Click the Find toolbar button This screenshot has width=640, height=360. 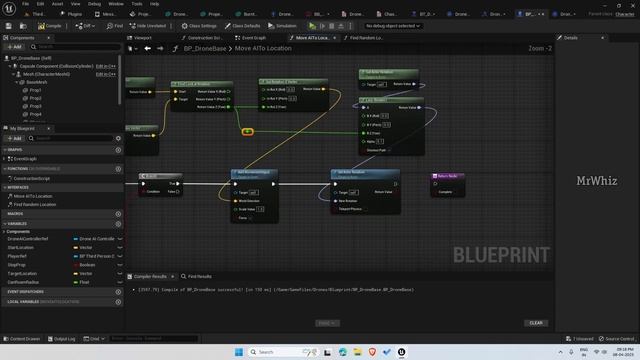tap(114, 26)
